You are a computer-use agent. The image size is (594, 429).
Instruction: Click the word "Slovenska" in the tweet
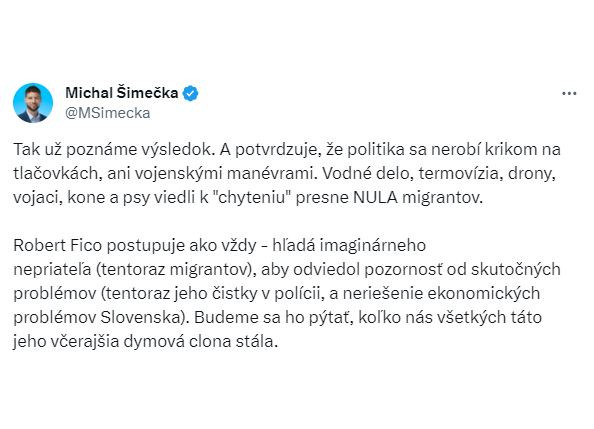coord(145,317)
